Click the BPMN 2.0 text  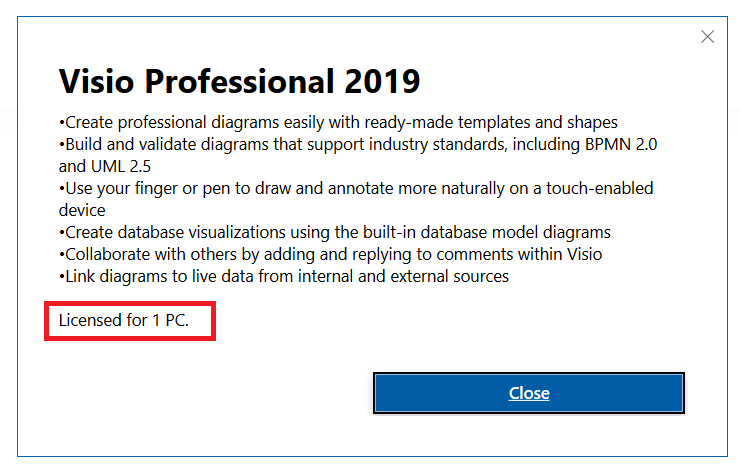621,144
